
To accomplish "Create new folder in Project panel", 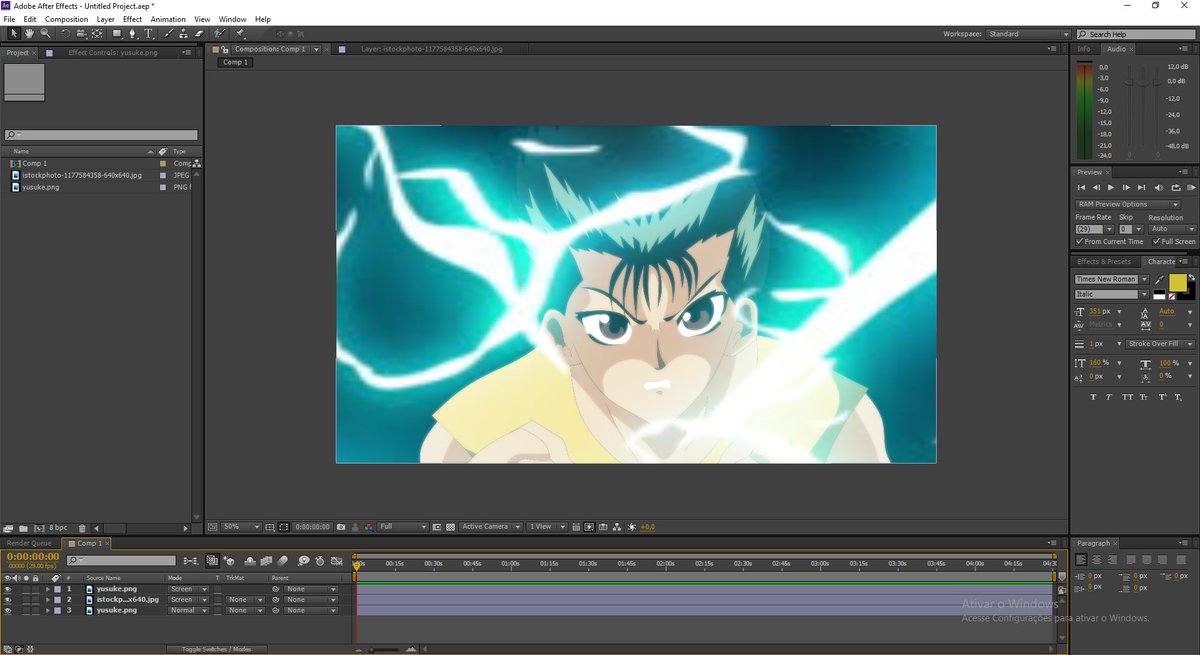I will 23,527.
